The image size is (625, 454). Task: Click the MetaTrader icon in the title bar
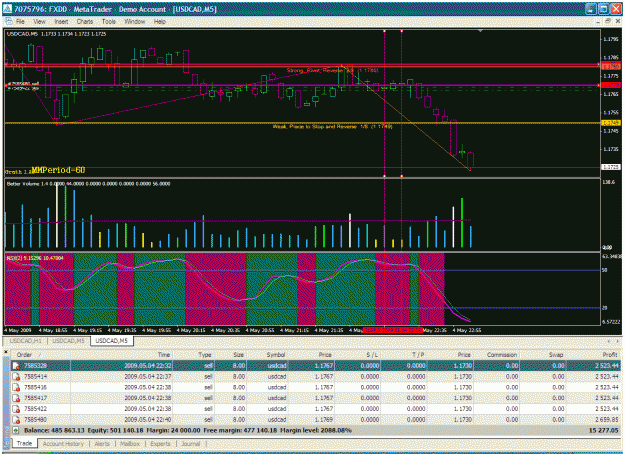pos(8,9)
